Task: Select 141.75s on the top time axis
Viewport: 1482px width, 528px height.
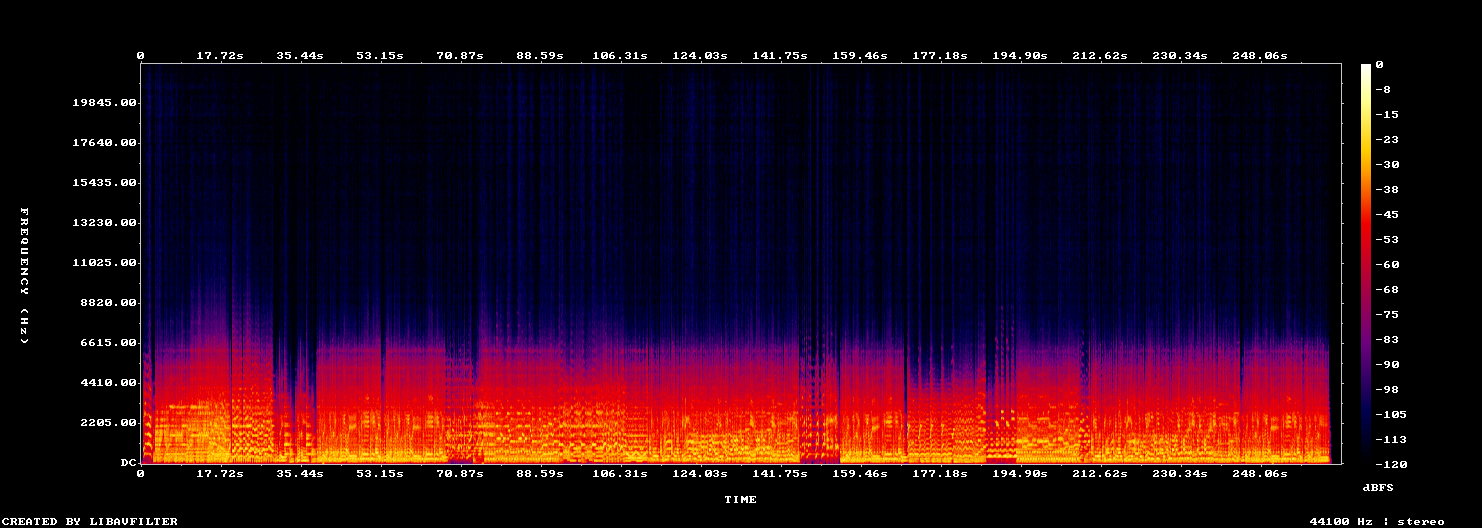Action: 780,55
